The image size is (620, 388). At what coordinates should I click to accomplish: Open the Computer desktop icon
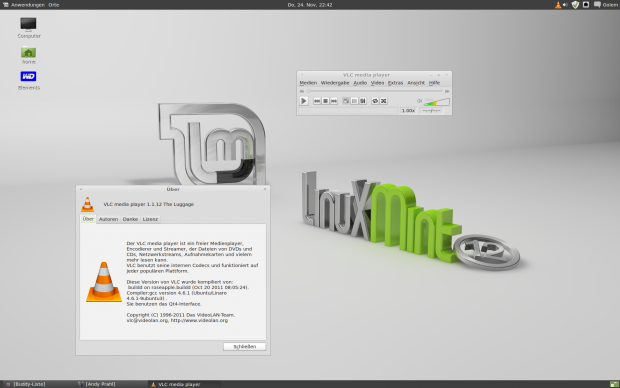pos(28,28)
